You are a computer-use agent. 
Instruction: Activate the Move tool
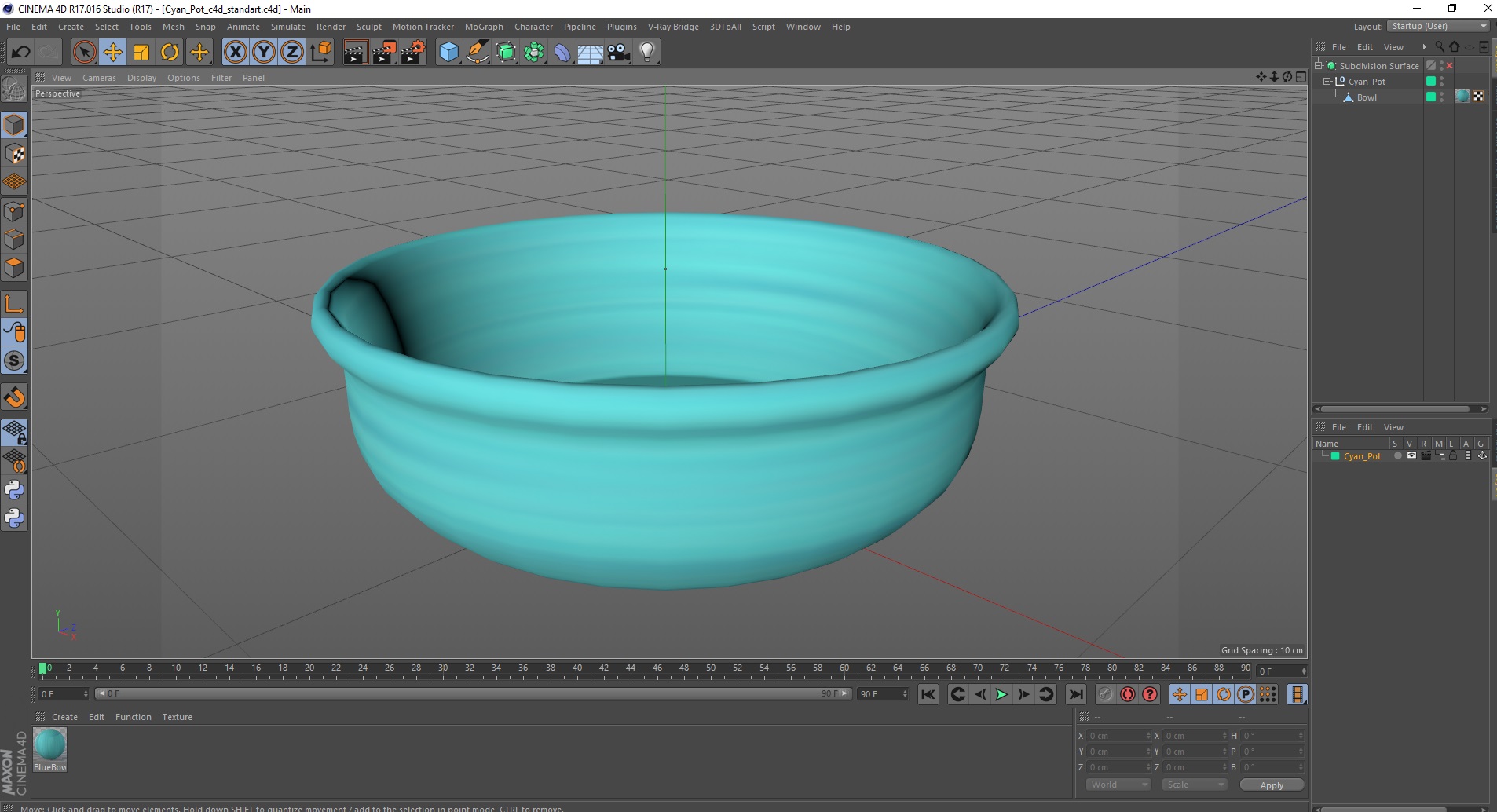pyautogui.click(x=113, y=53)
